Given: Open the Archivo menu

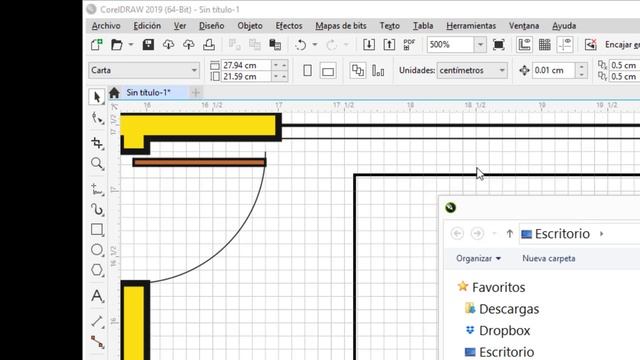Looking at the screenshot, I should pos(106,26).
